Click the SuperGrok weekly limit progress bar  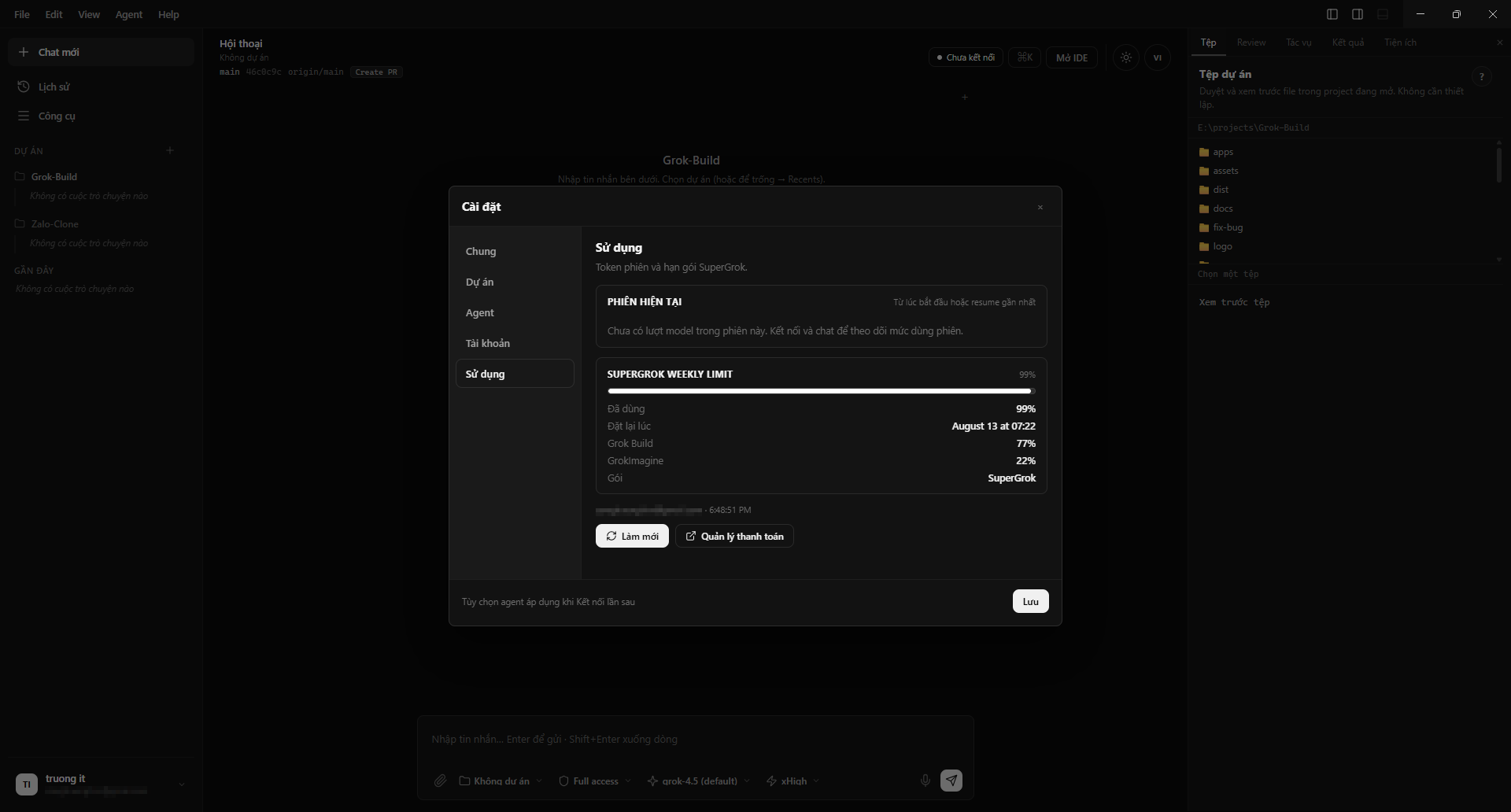821,391
